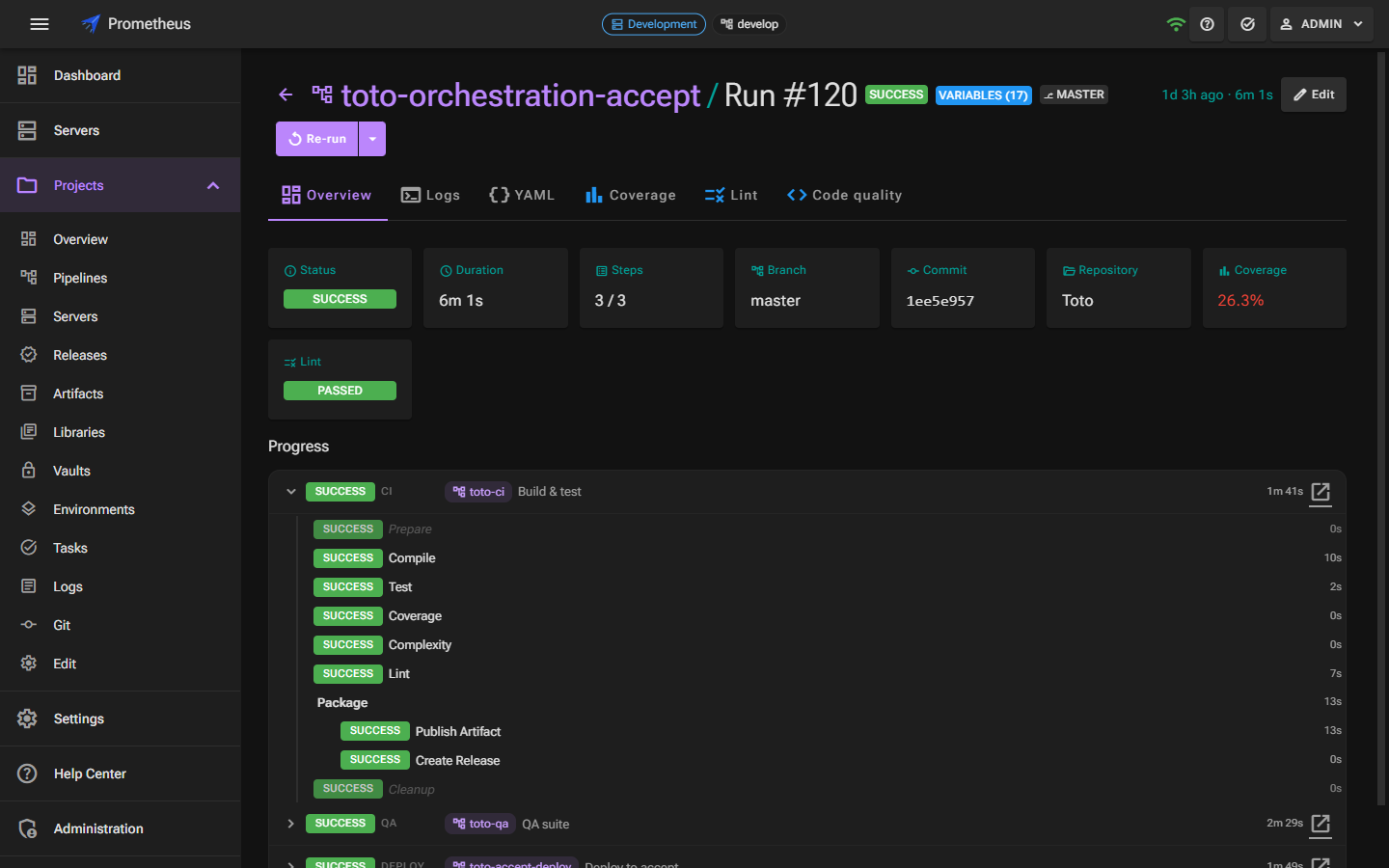The width and height of the screenshot is (1389, 868).
Task: Switch to the Logs tab
Action: (x=430, y=195)
